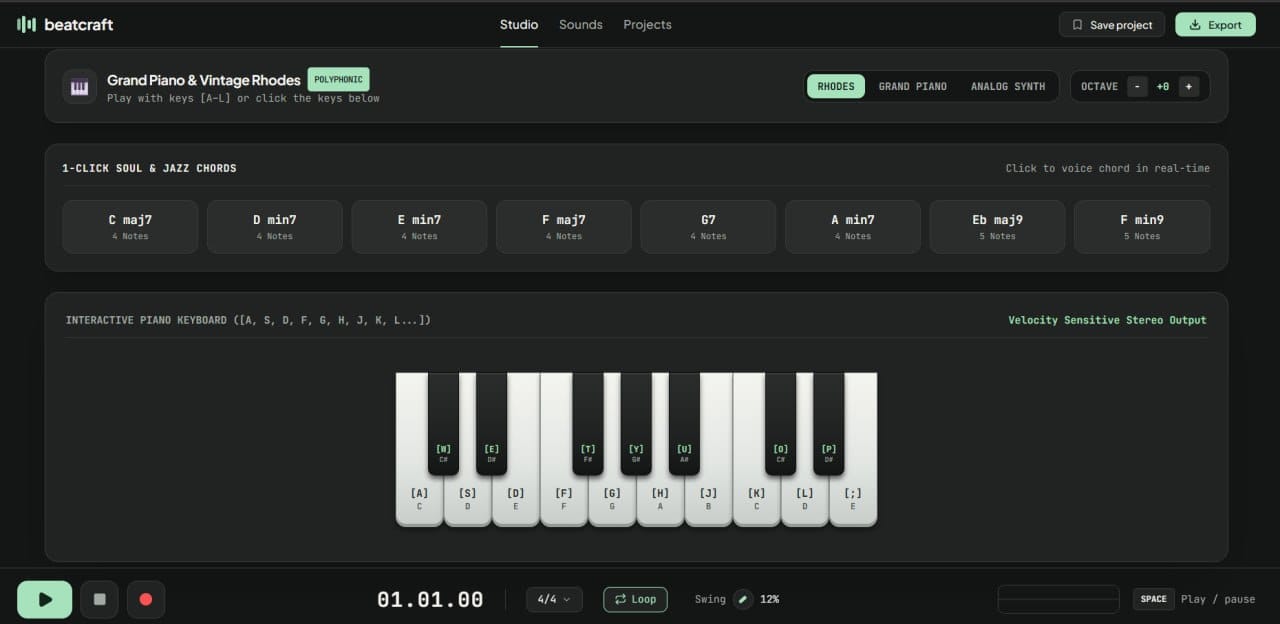Click the loop arrows icon
Screen dimensions: 1280x624
point(620,599)
